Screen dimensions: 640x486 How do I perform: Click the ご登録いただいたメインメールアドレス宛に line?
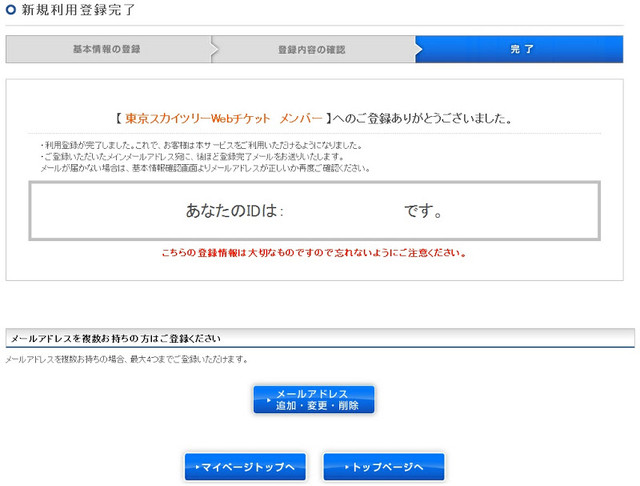(192, 157)
